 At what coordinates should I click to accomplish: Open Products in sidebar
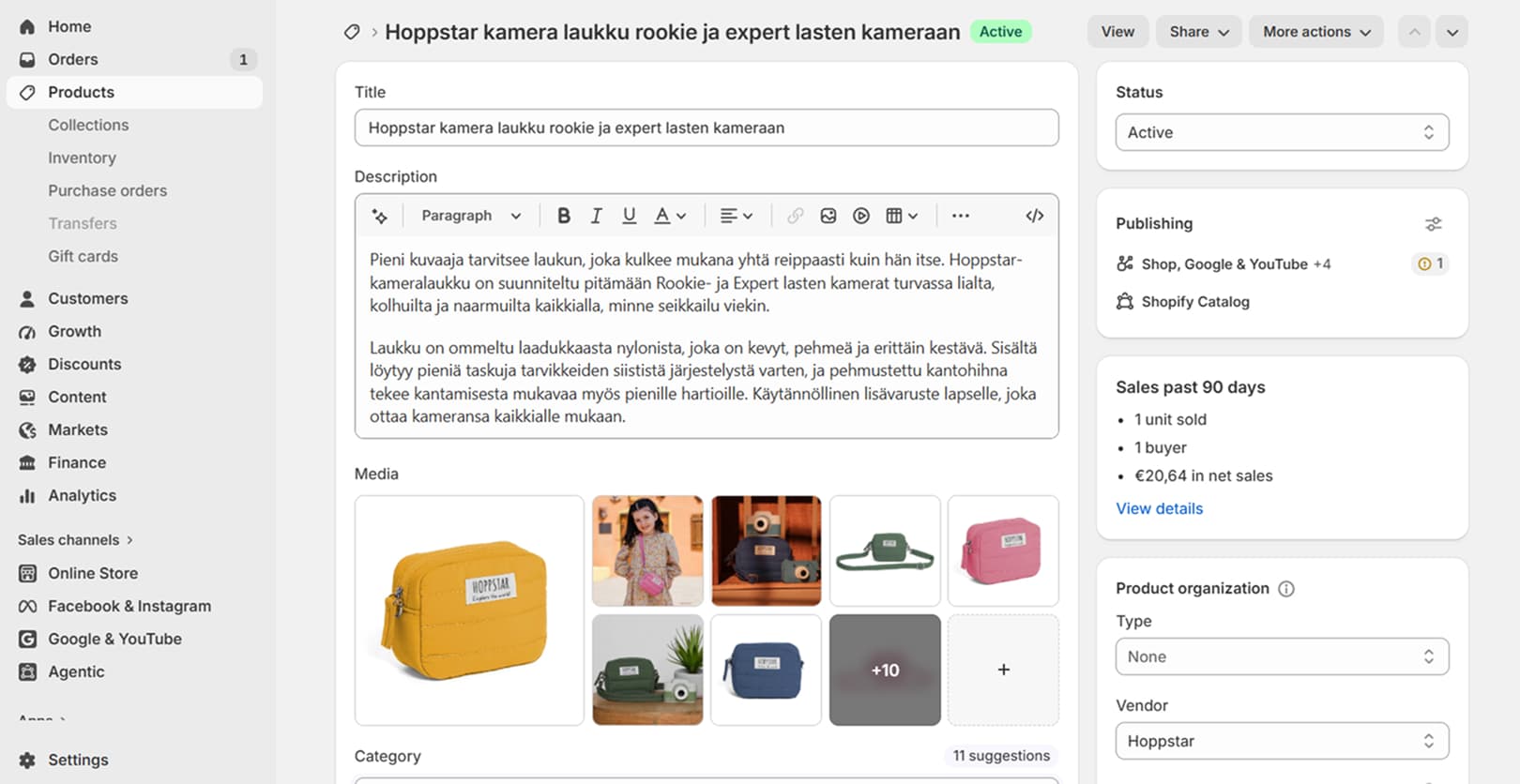[134, 92]
